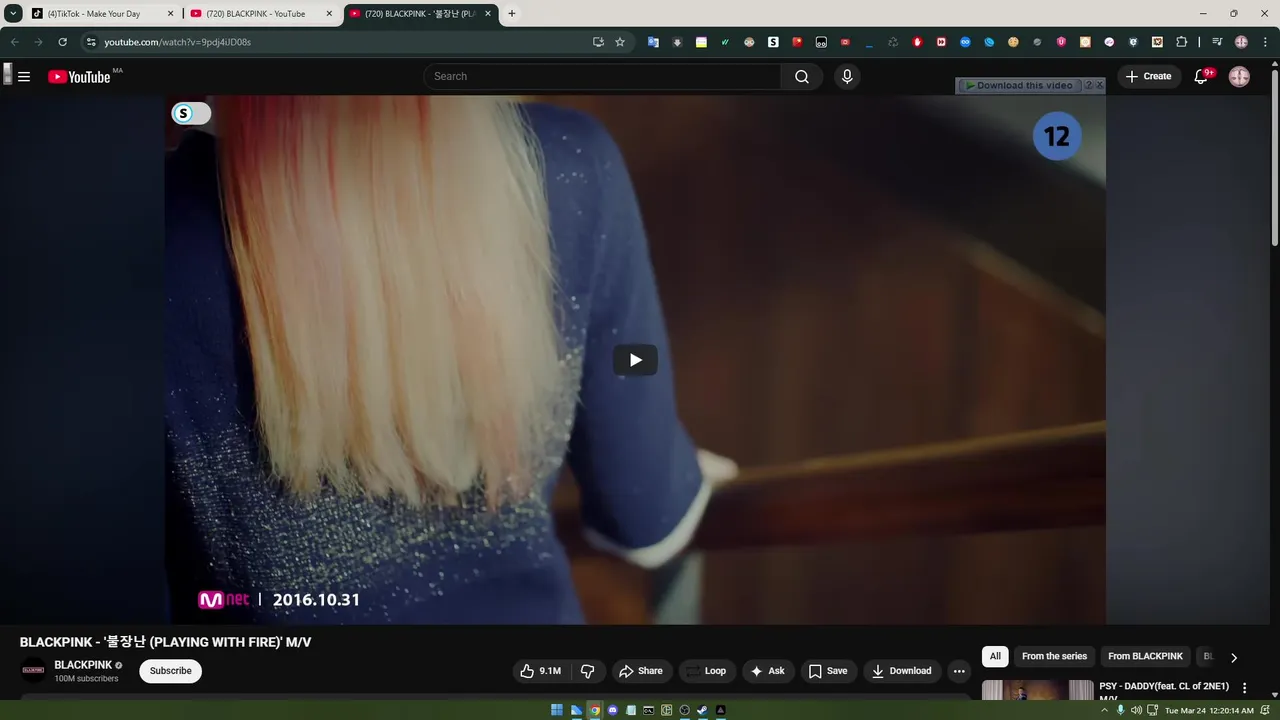
Task: Select the From BLACKPINK chip
Action: coord(1145,656)
